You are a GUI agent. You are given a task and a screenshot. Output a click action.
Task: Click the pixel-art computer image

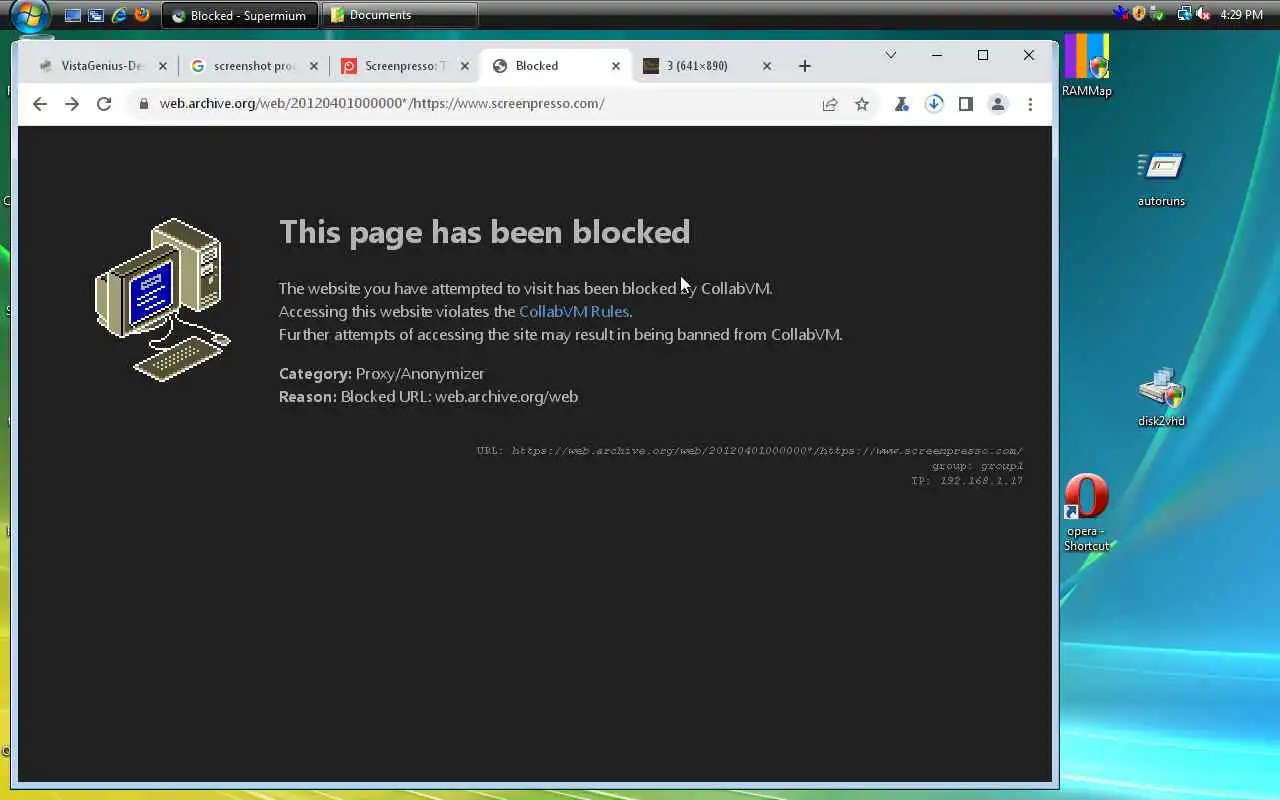click(x=163, y=299)
